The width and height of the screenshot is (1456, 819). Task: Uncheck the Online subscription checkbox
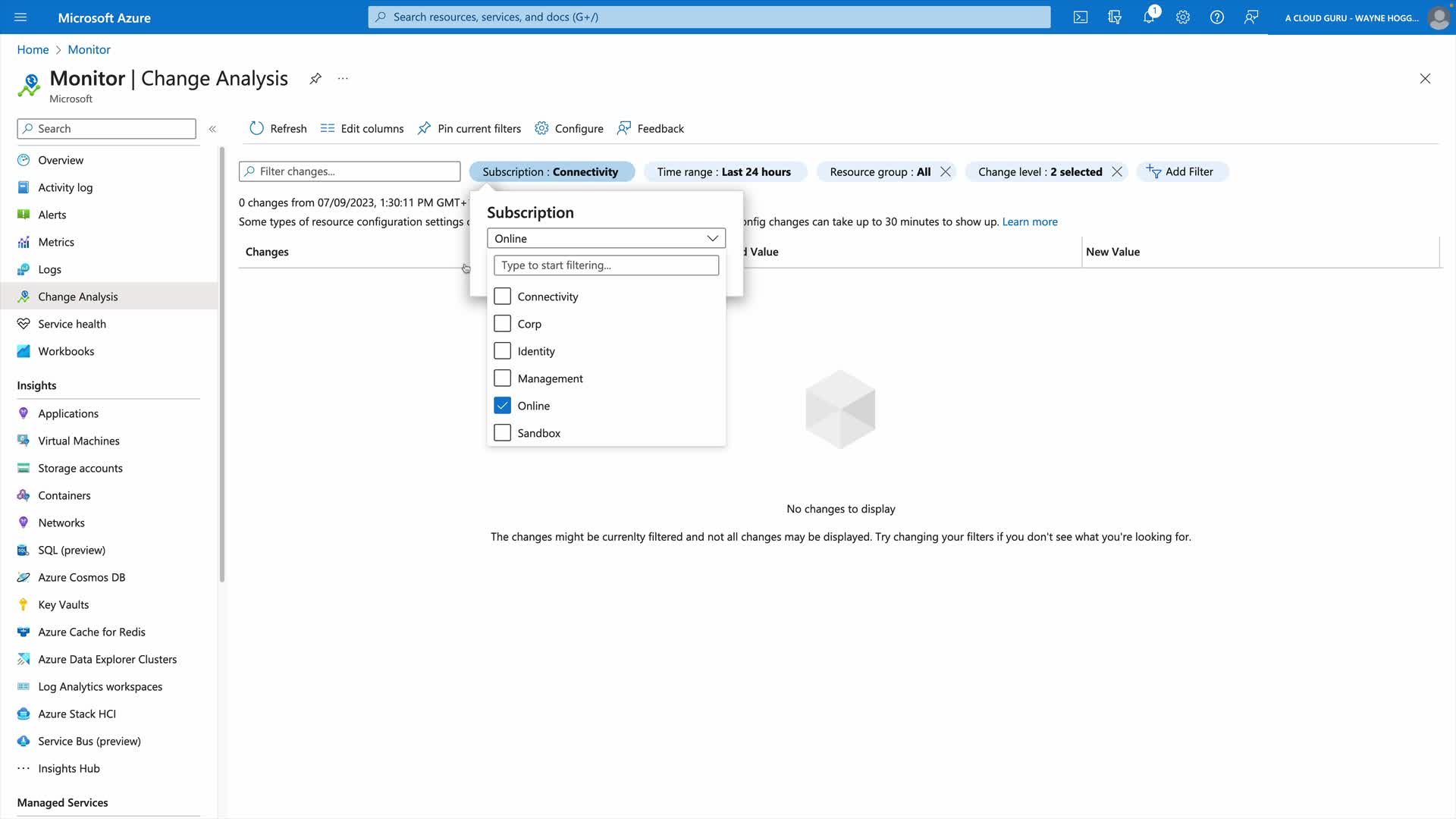(502, 406)
